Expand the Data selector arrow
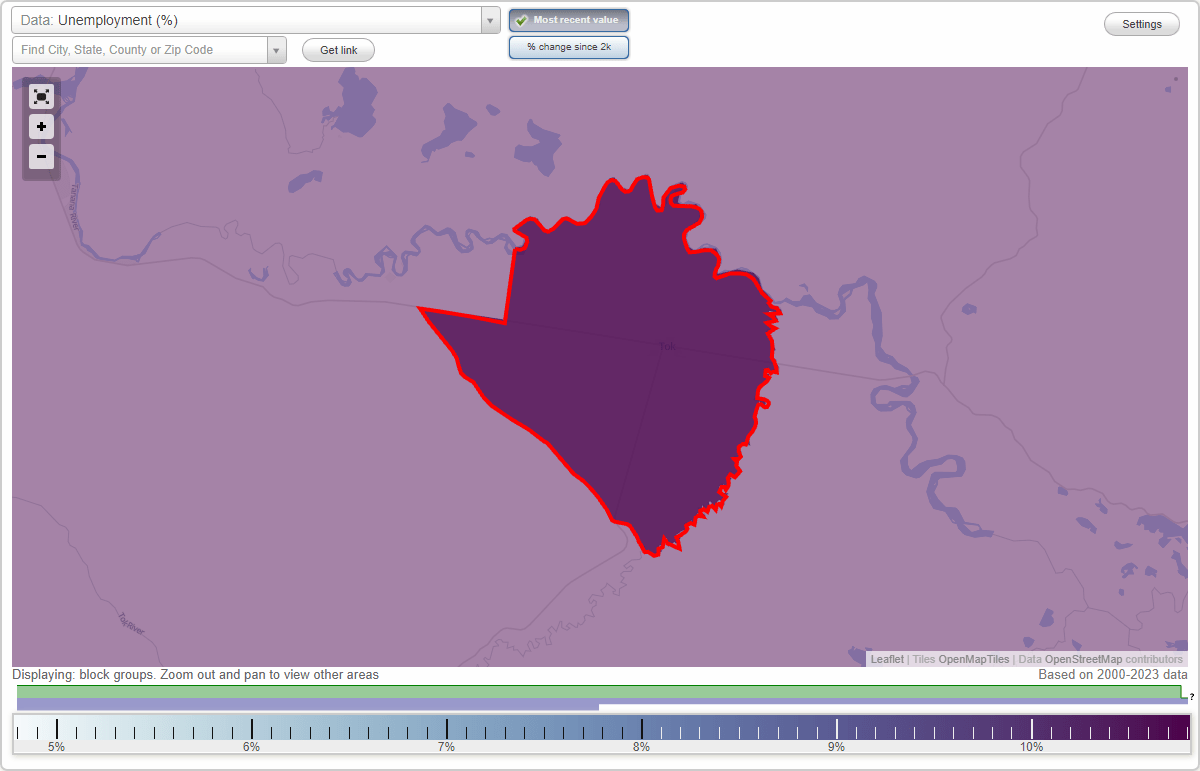This screenshot has height=771, width=1200. [490, 20]
